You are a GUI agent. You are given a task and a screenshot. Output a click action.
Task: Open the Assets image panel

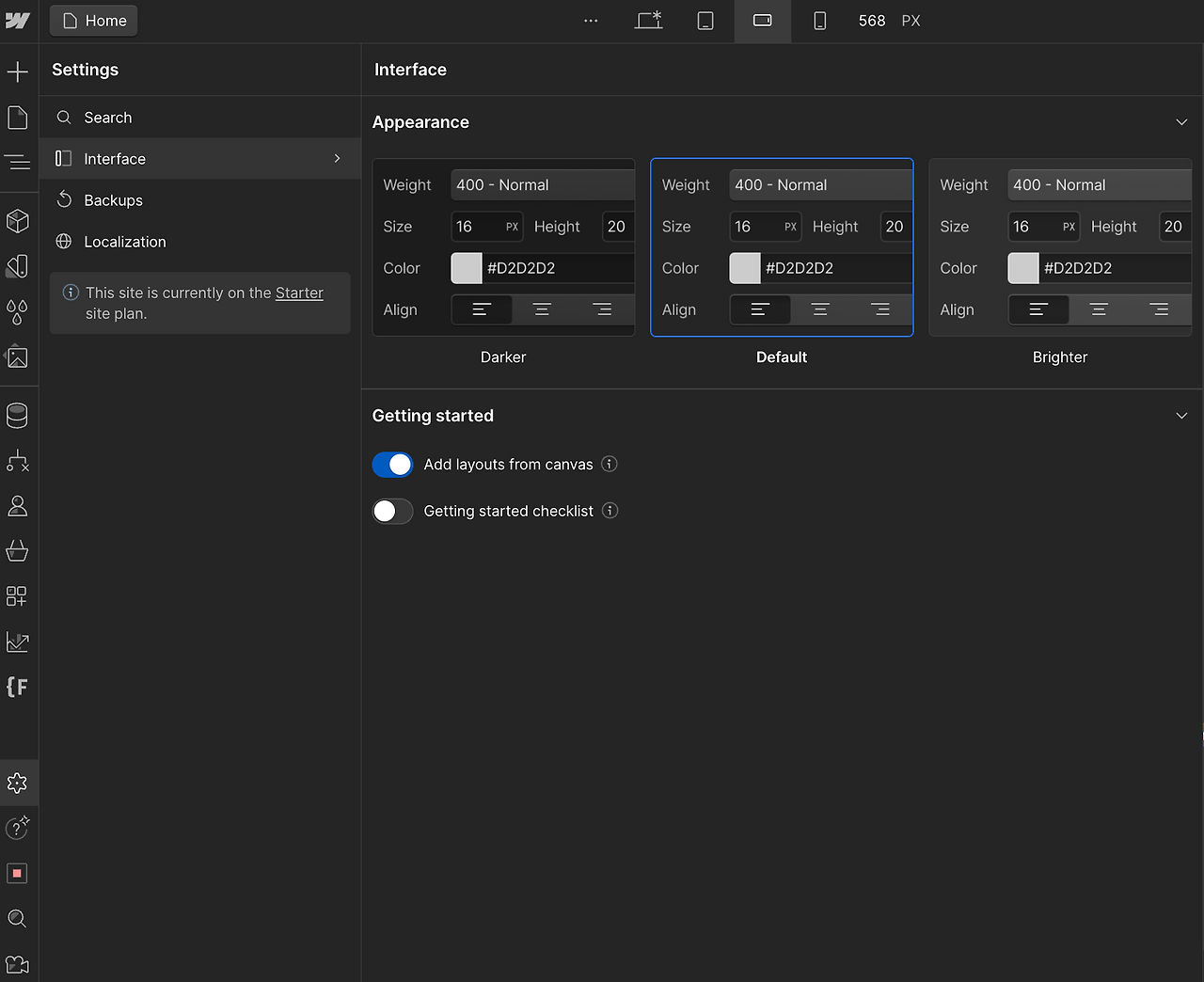tap(18, 357)
